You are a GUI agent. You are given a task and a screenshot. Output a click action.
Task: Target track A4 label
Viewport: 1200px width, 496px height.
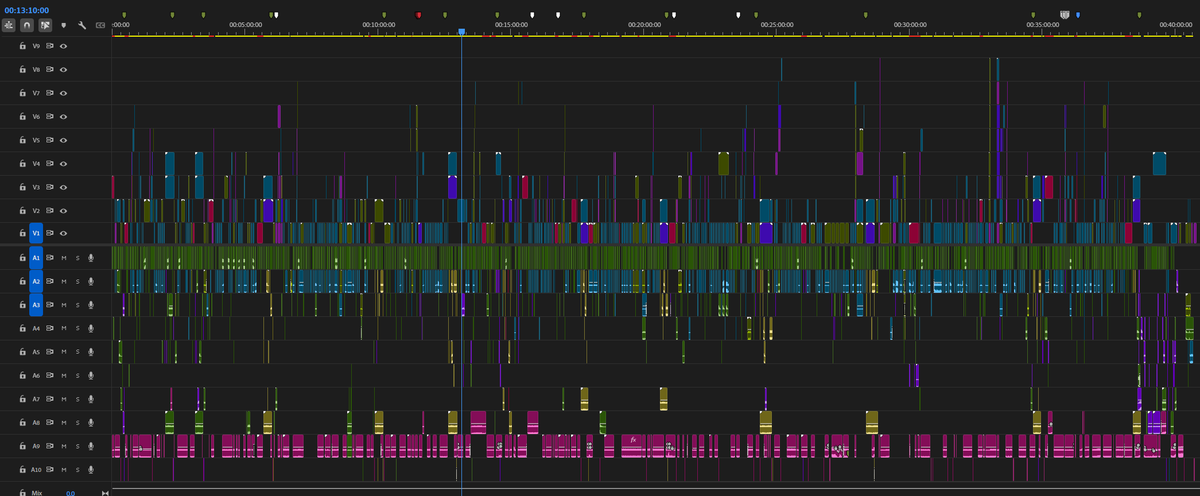(36, 328)
